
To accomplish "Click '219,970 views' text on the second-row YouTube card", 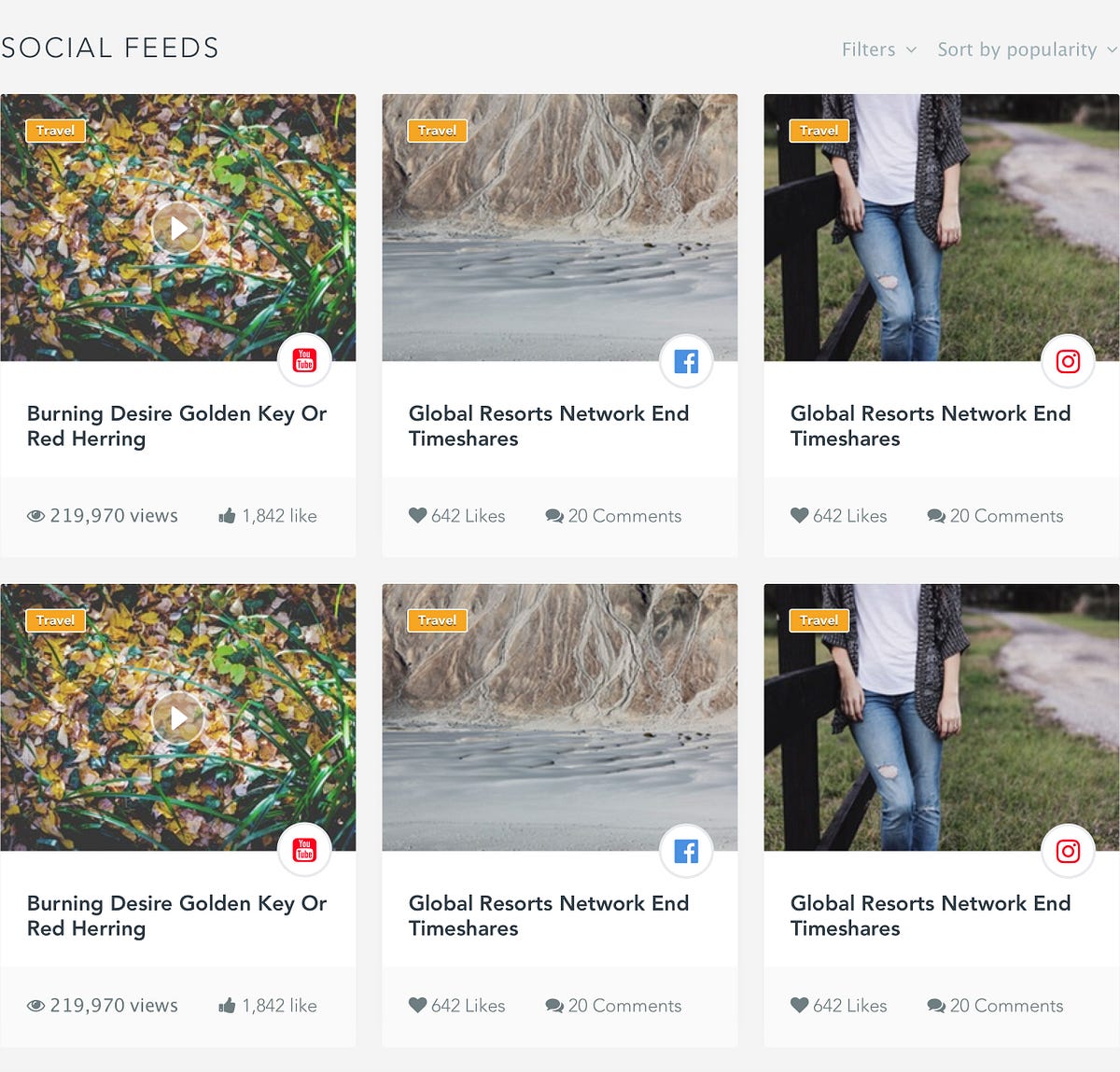I will [114, 1006].
